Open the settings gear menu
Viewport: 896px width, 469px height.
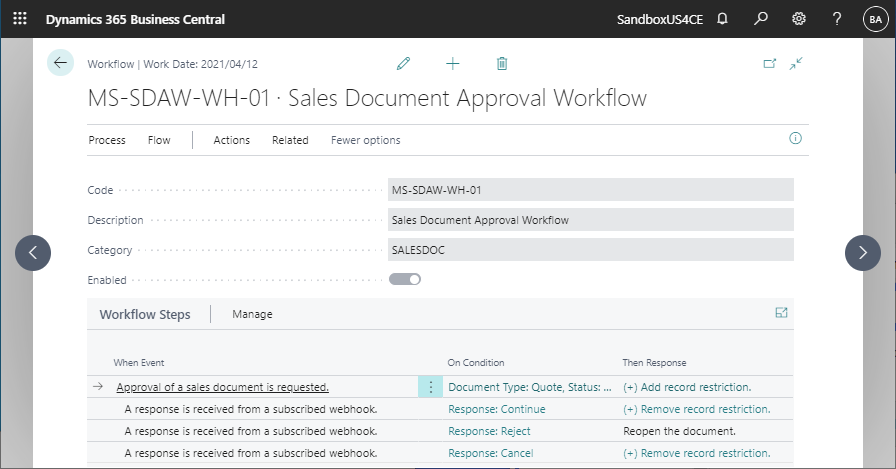tap(799, 19)
